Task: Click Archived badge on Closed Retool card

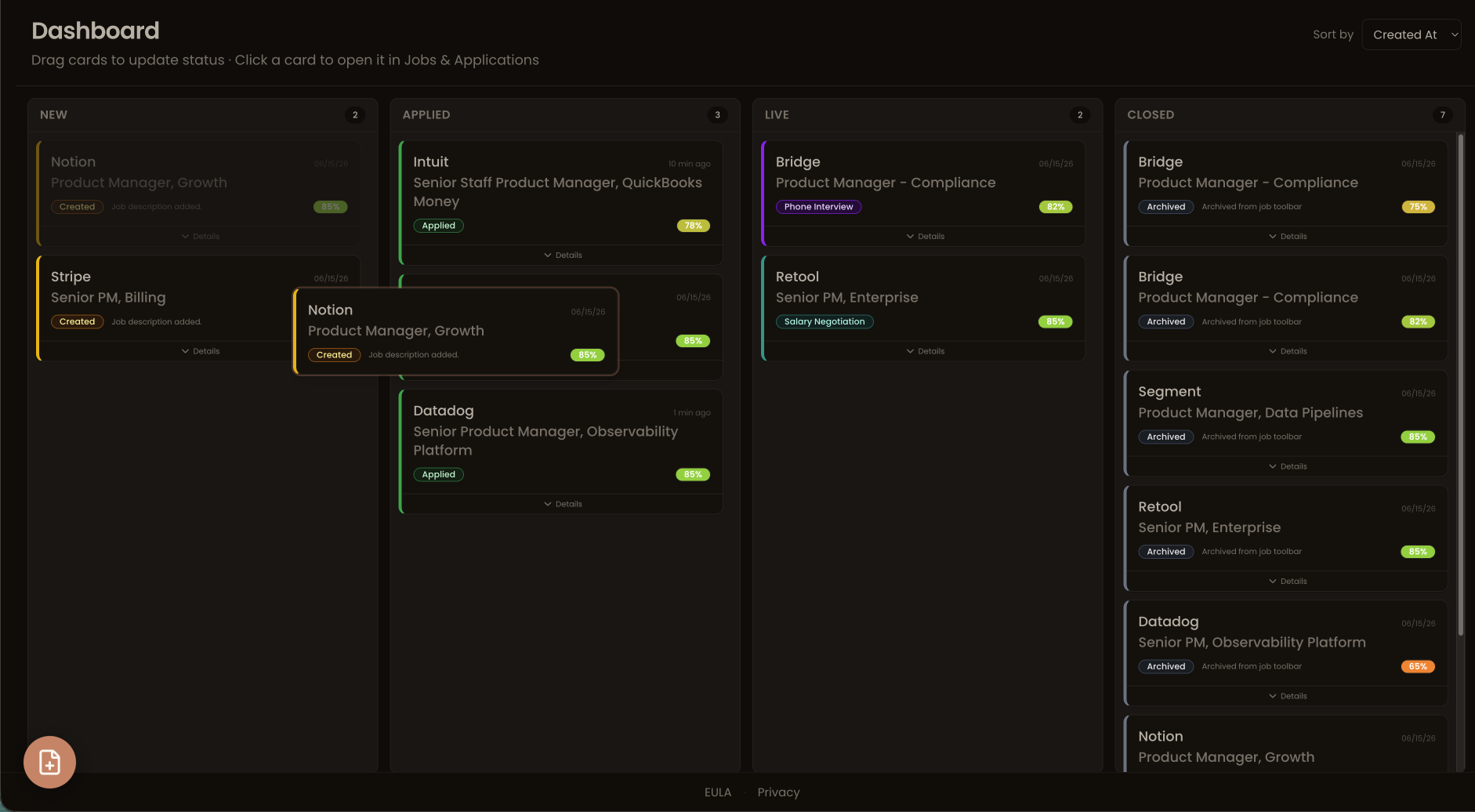Action: pos(1165,552)
